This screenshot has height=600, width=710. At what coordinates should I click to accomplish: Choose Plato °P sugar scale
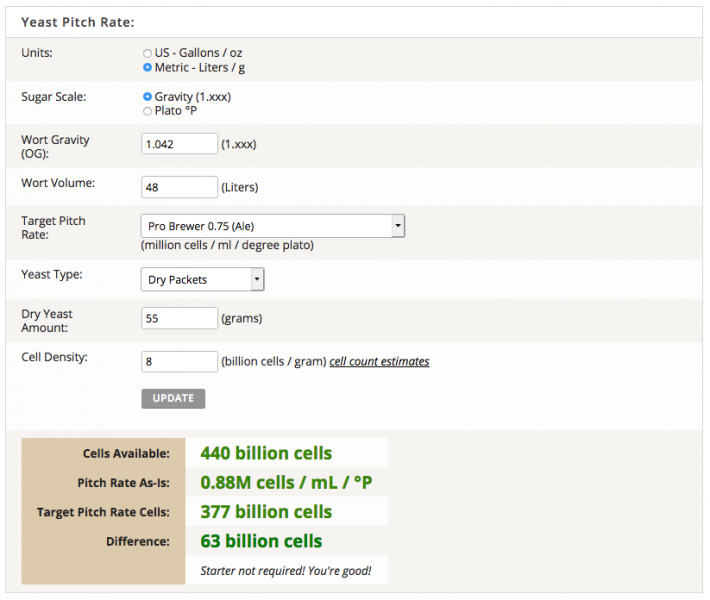147,111
